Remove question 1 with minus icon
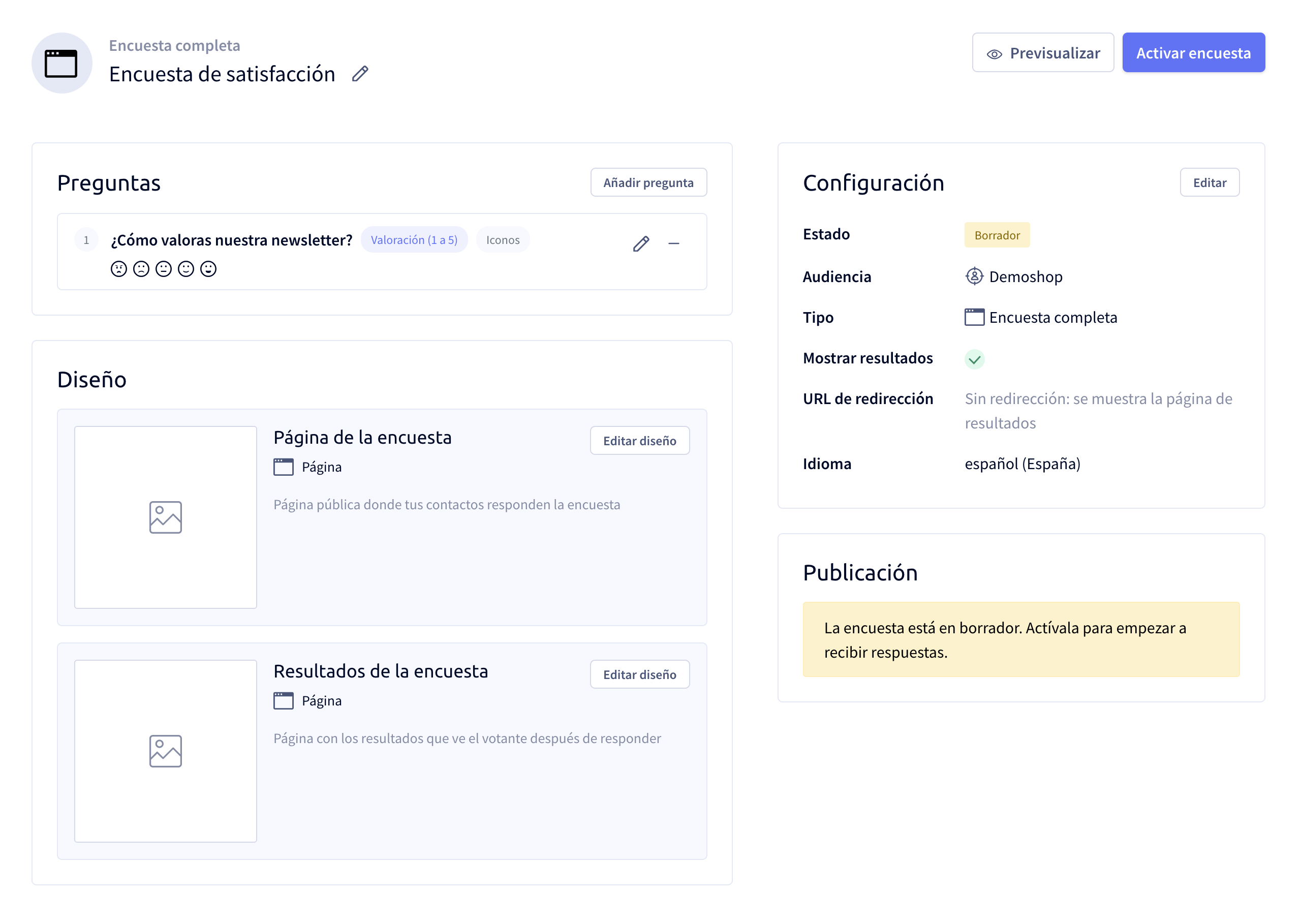 click(674, 243)
